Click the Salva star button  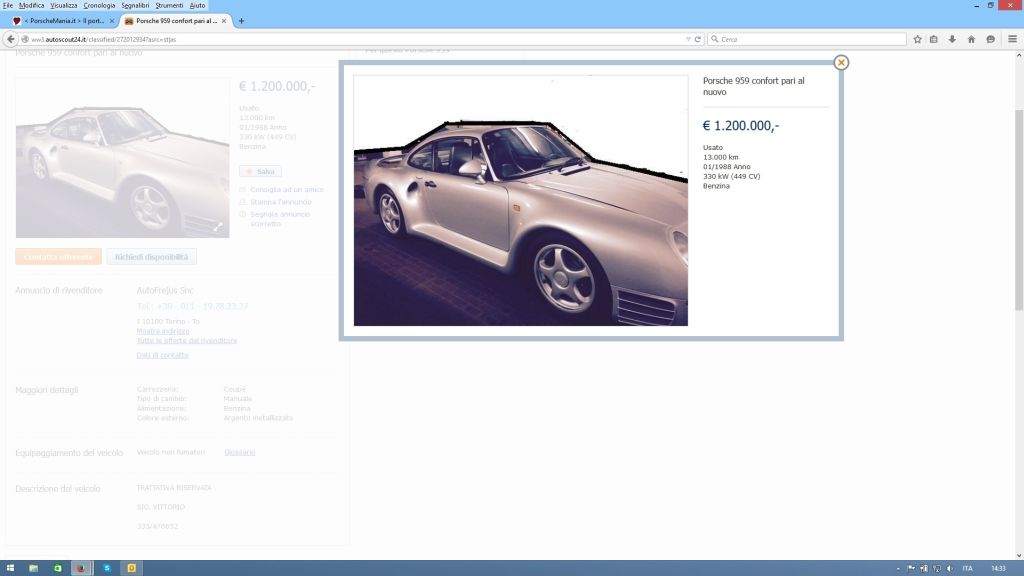(260, 171)
